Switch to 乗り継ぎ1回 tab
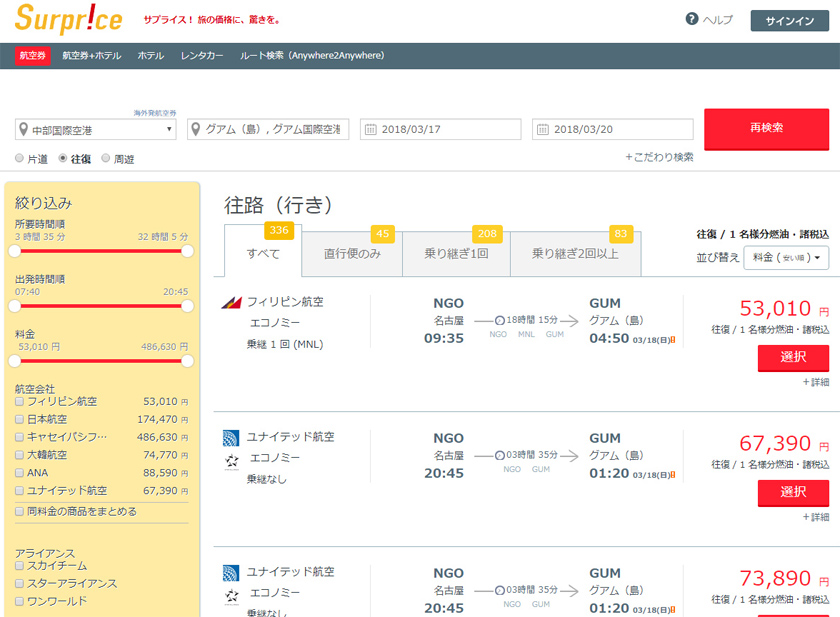The height and width of the screenshot is (617, 840). [x=456, y=254]
